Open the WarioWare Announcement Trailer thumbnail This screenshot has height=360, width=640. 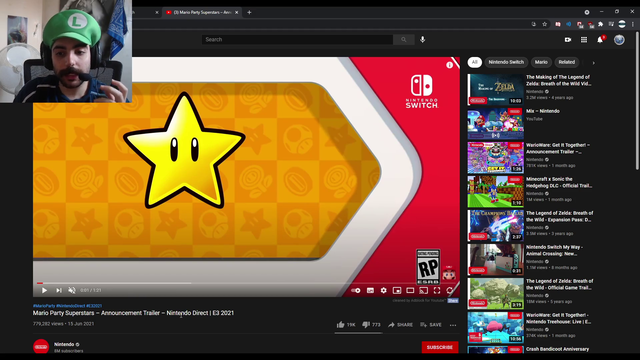click(496, 158)
